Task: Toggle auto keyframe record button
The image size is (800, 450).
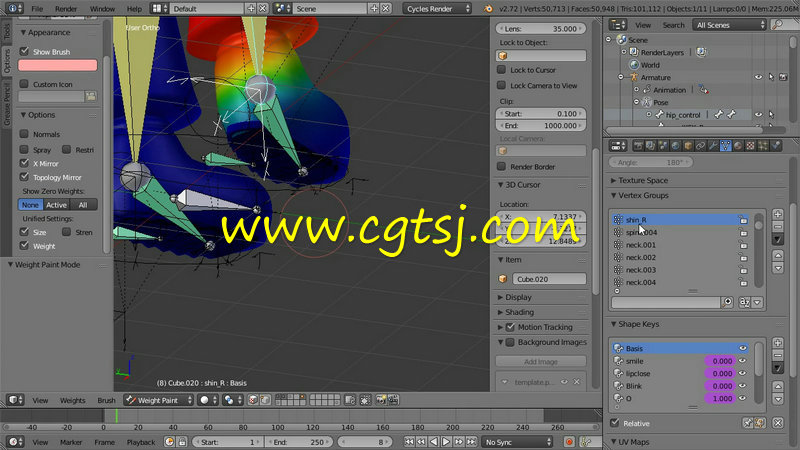Action: (x=569, y=442)
